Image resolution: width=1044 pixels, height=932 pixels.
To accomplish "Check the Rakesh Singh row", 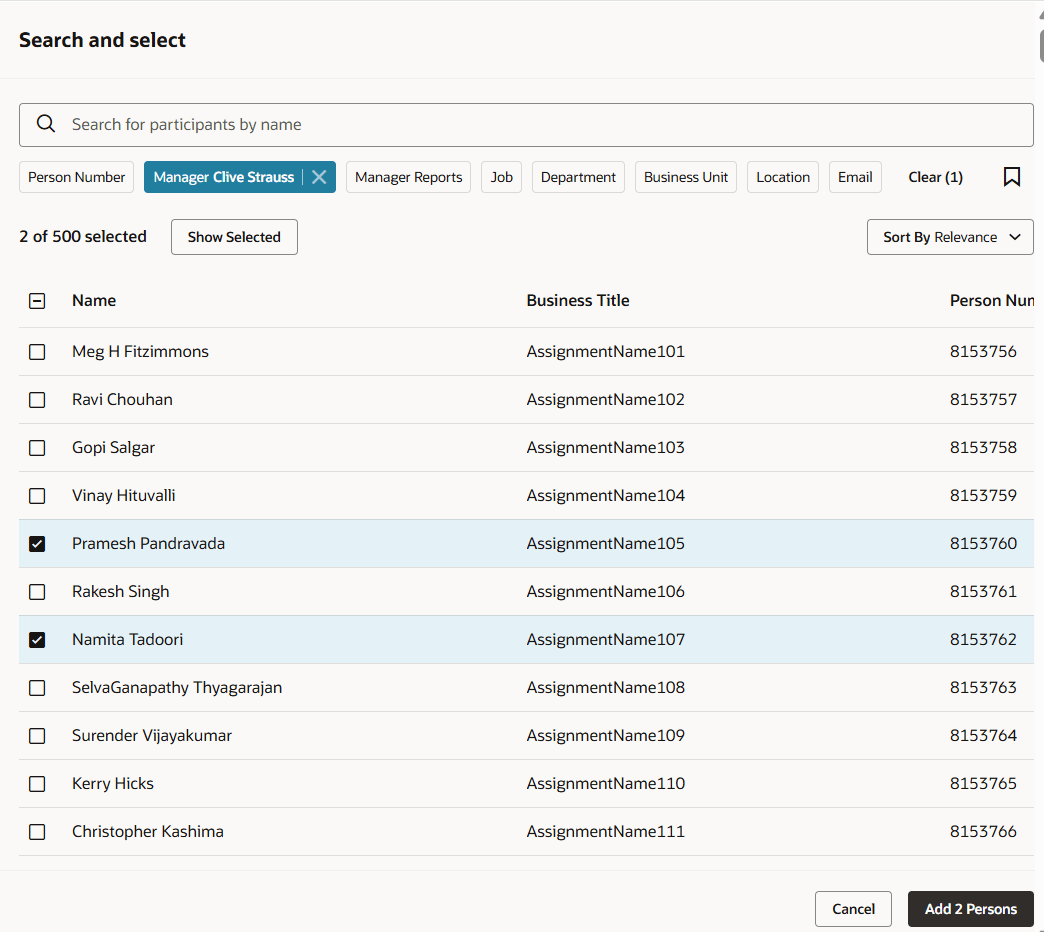I will [37, 591].
